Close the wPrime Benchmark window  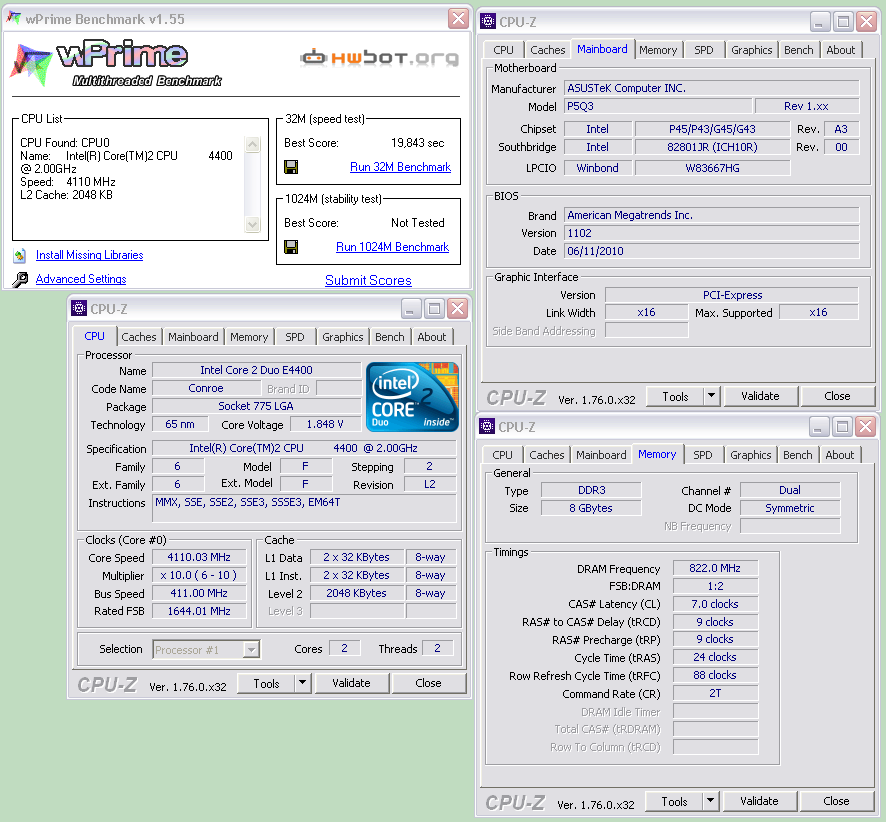click(x=458, y=19)
